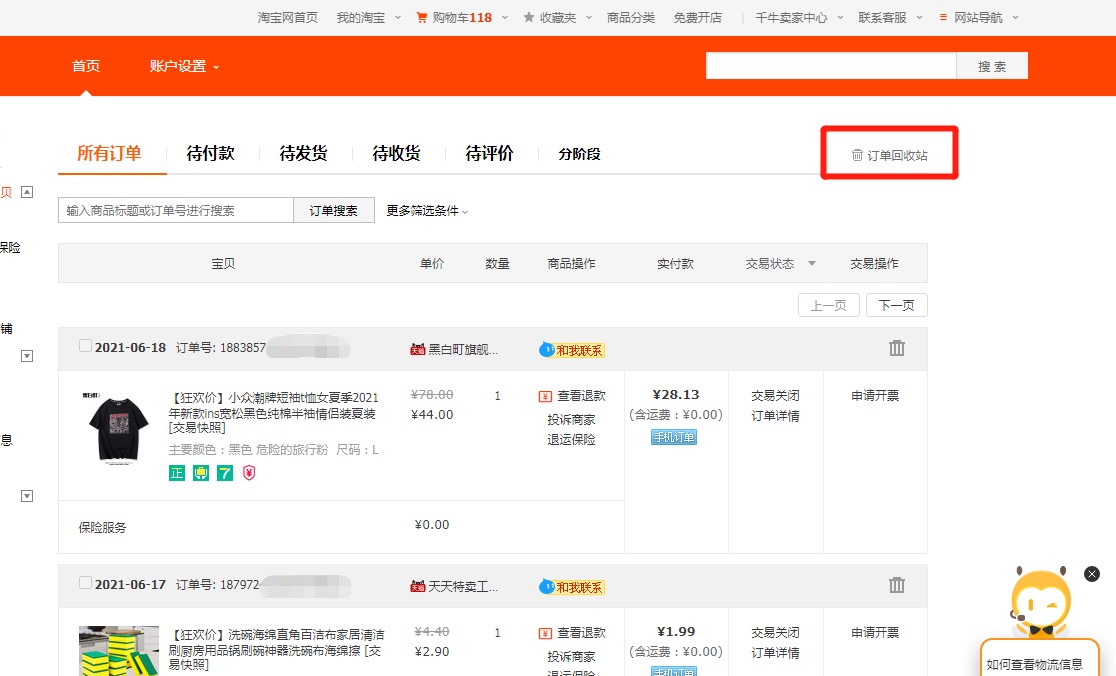Click the green 7-day return badge

[x=225, y=472]
